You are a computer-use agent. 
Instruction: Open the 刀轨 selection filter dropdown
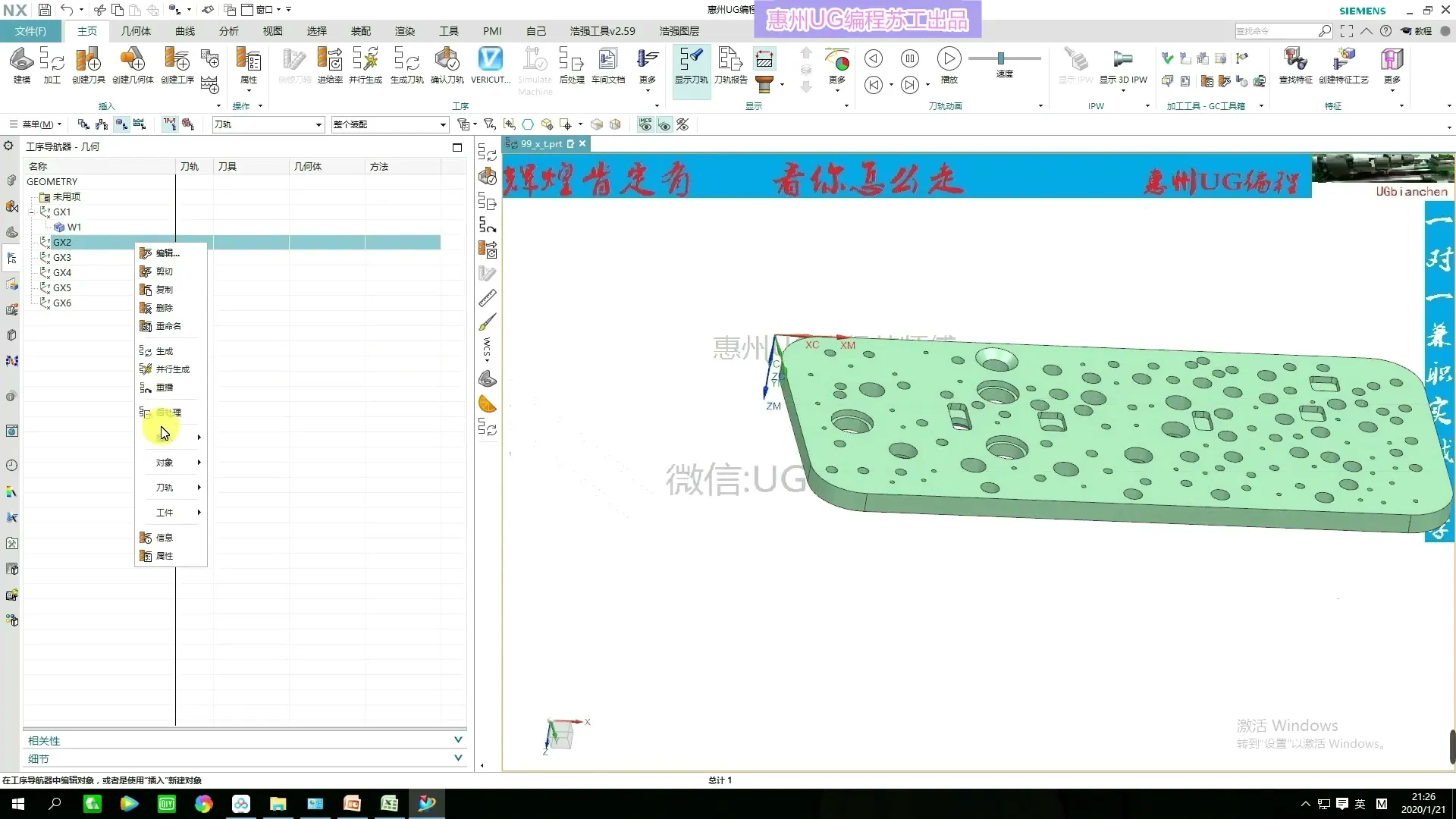[318, 124]
